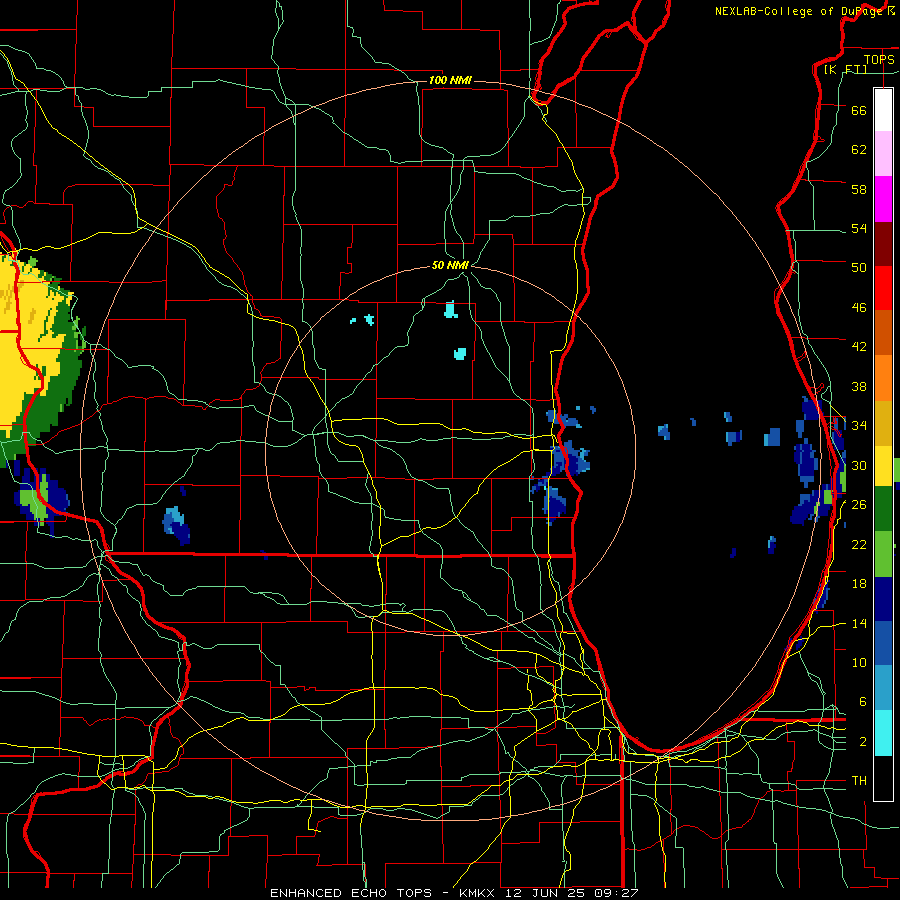The height and width of the screenshot is (900, 900).
Task: Click the 50 NMI range ring label
Action: click(450, 265)
